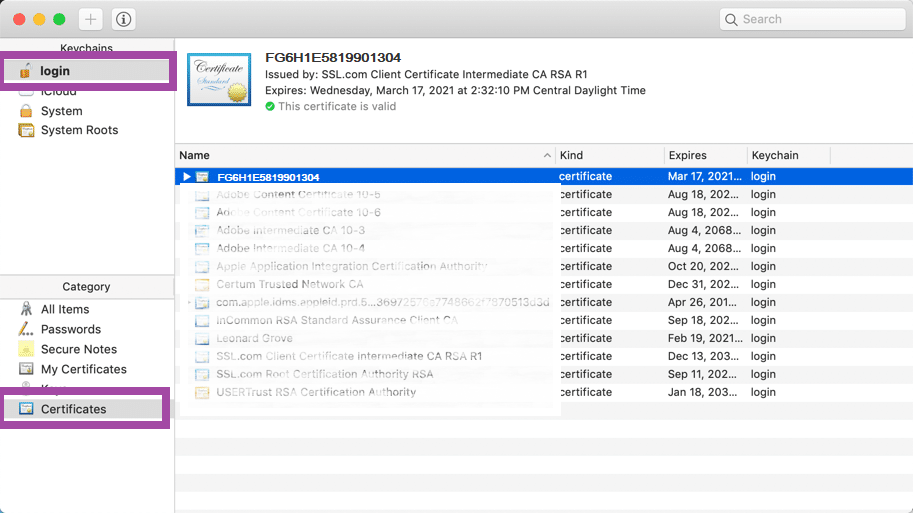This screenshot has height=513, width=913.
Task: Select the FG6H1E5819901304 certificate row
Action: 544,176
